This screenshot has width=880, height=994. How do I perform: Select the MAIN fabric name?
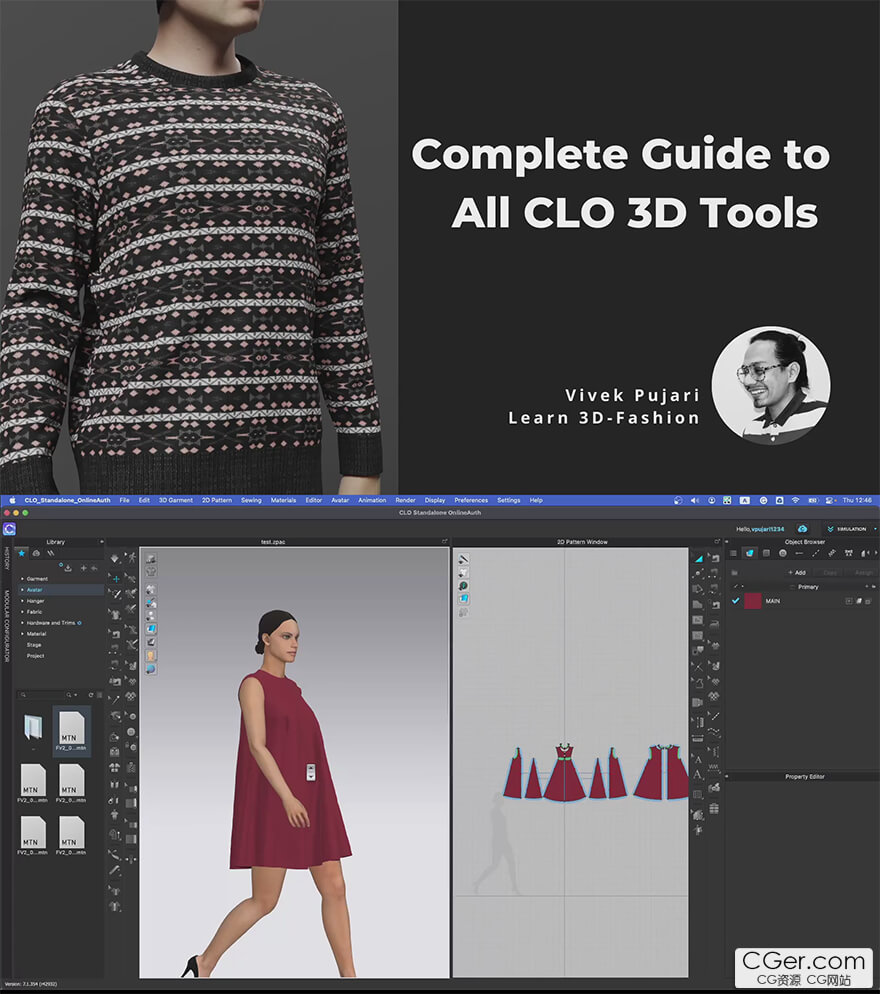[772, 601]
